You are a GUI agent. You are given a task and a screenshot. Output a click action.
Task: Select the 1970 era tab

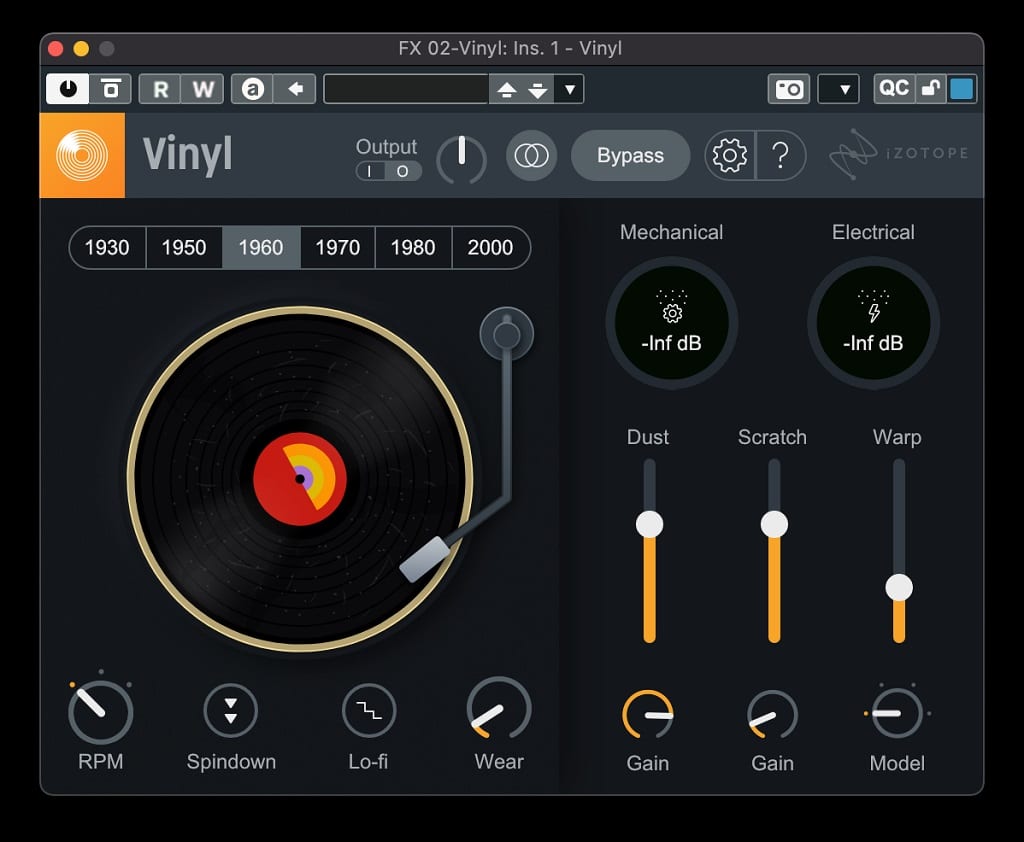tap(338, 248)
